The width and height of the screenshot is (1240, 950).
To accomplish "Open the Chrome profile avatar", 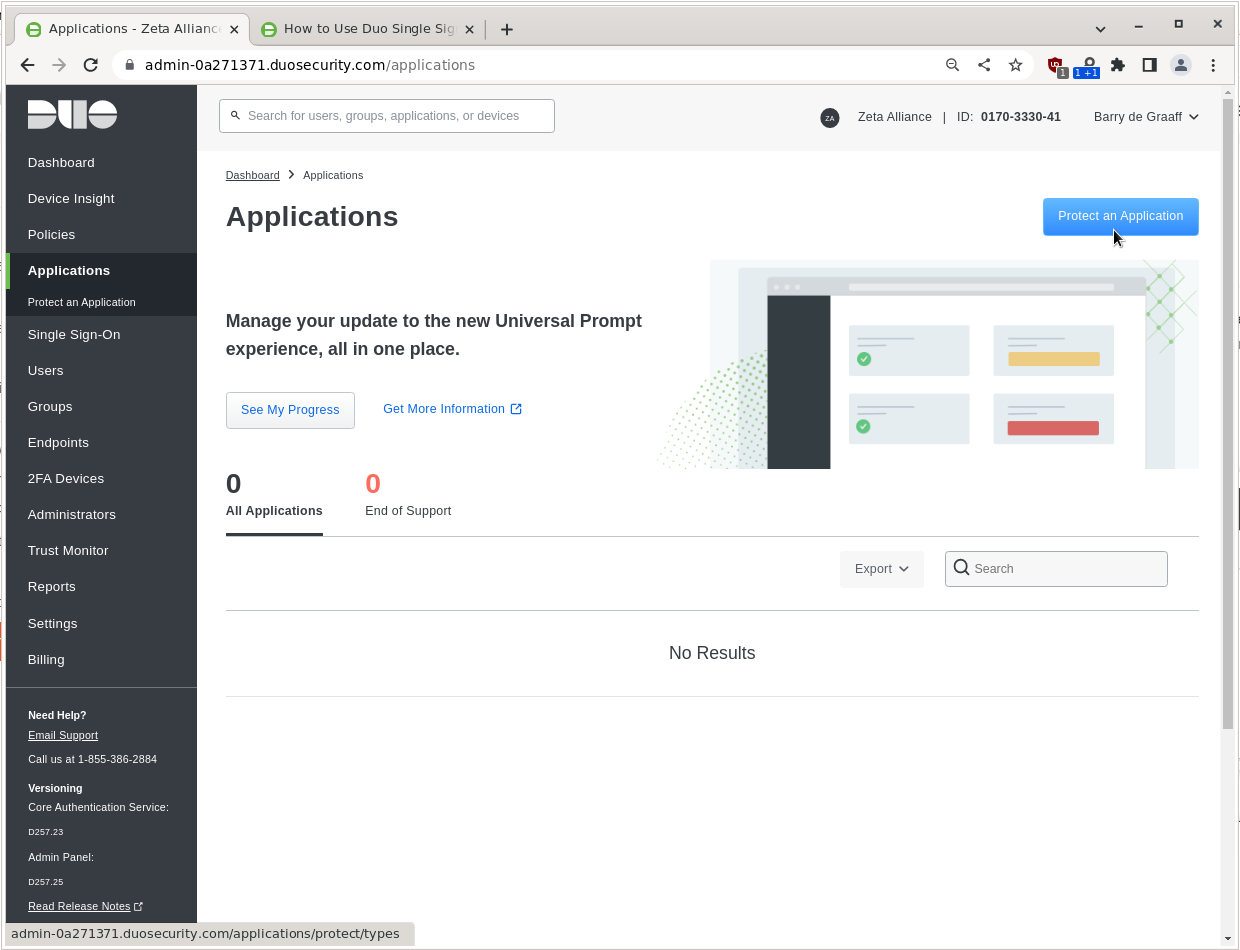I will tap(1181, 65).
